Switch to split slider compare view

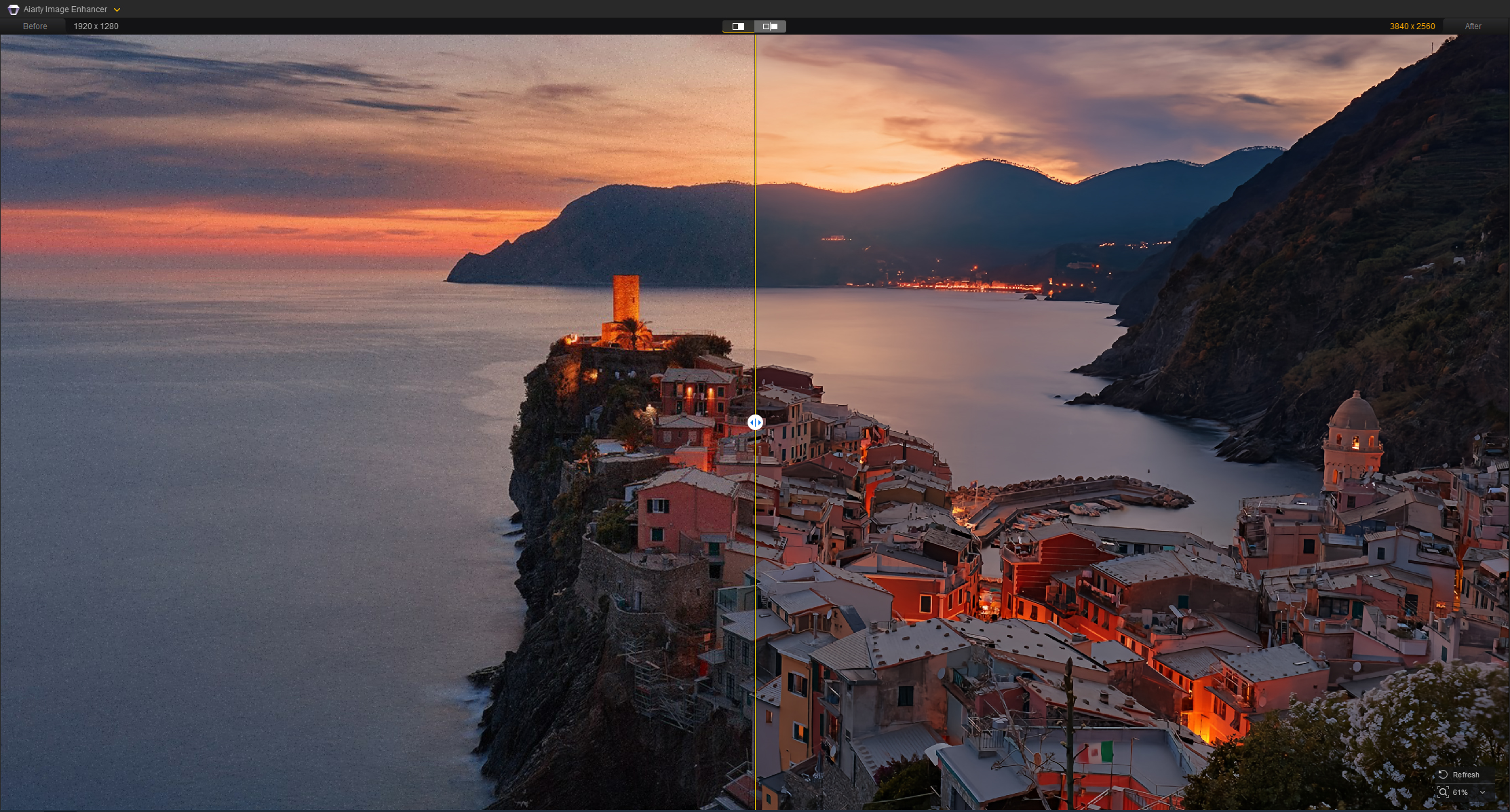coord(738,26)
